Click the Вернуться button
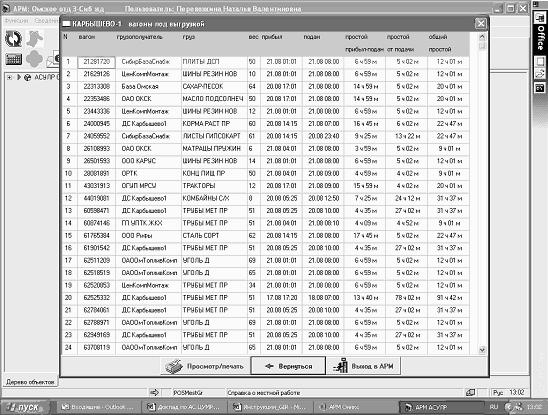Image resolution: width=548 pixels, height=415 pixels. [288, 366]
